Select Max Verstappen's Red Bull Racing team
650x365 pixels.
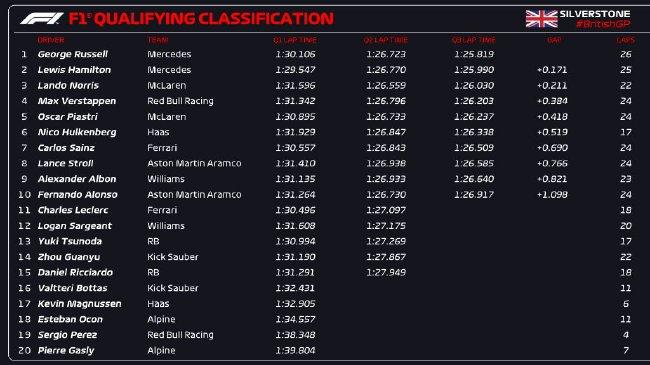coord(180,101)
